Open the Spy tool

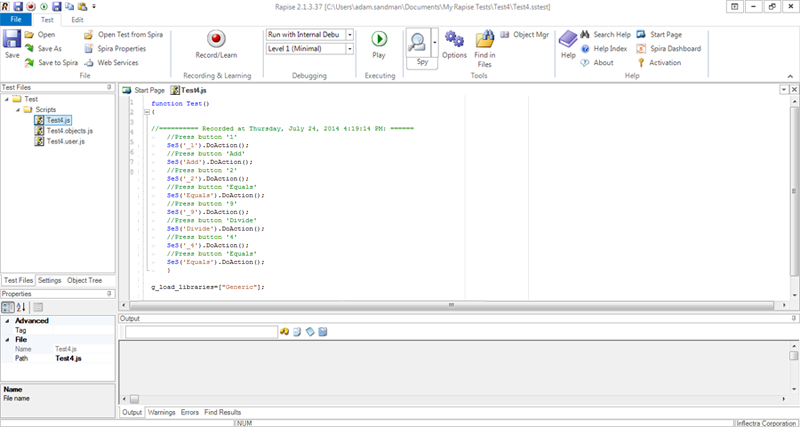pyautogui.click(x=420, y=43)
